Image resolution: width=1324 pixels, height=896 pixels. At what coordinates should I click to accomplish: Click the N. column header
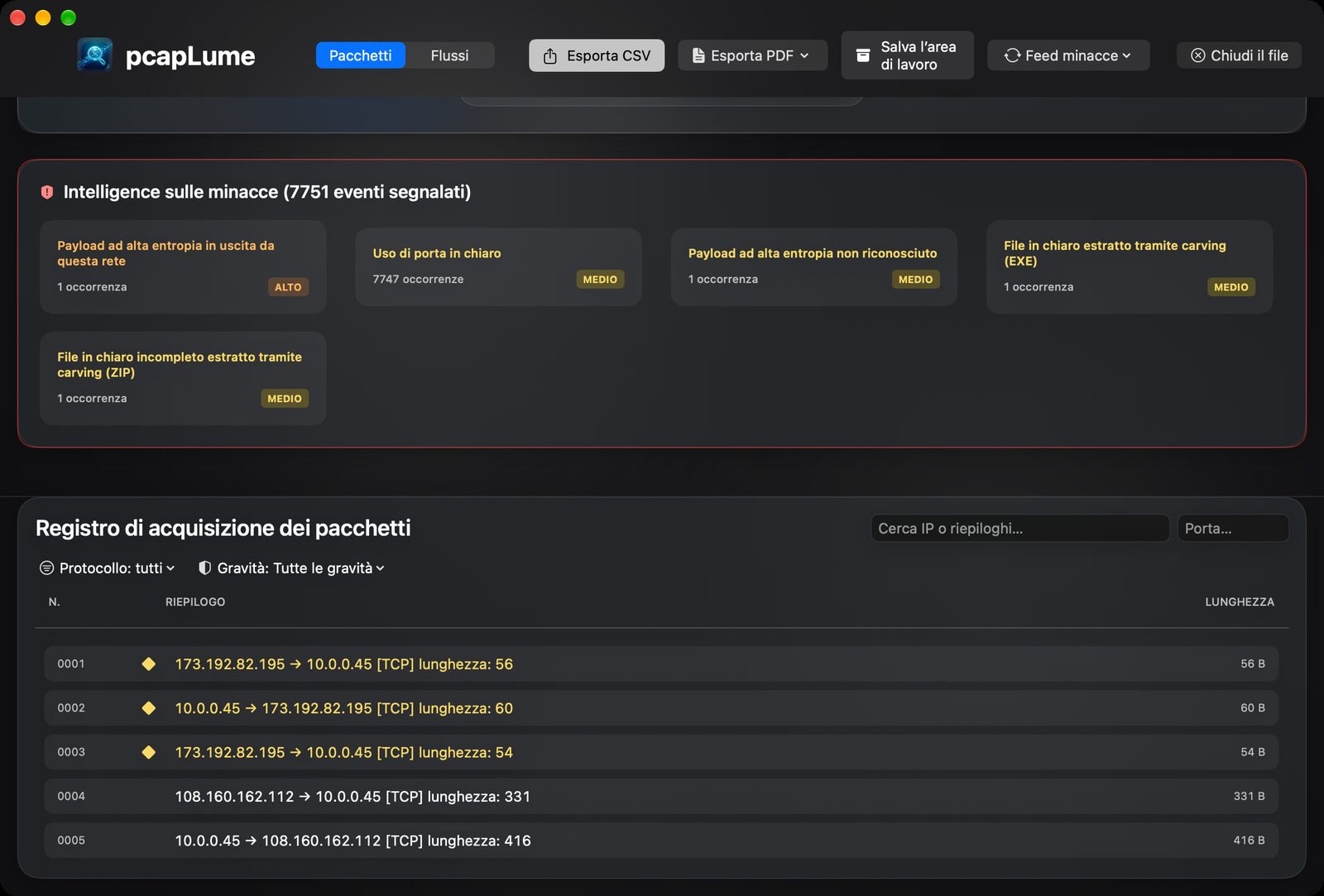coord(55,602)
